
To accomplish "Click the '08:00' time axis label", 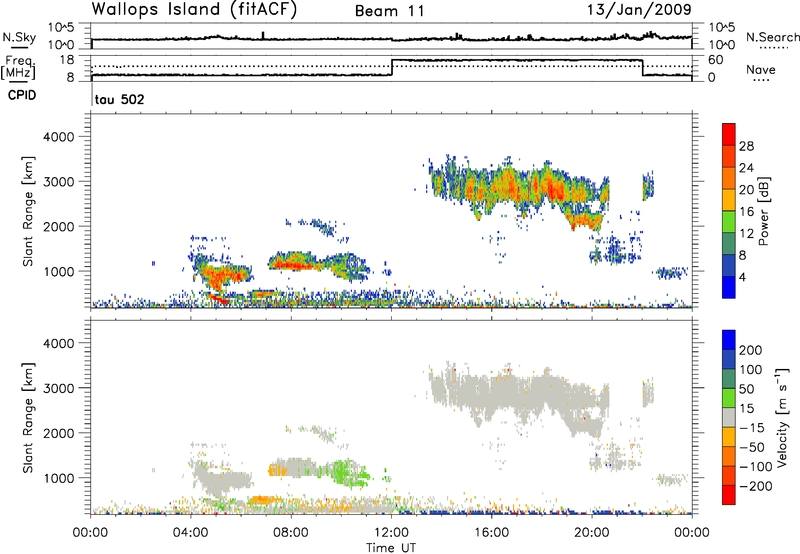I will point(291,533).
